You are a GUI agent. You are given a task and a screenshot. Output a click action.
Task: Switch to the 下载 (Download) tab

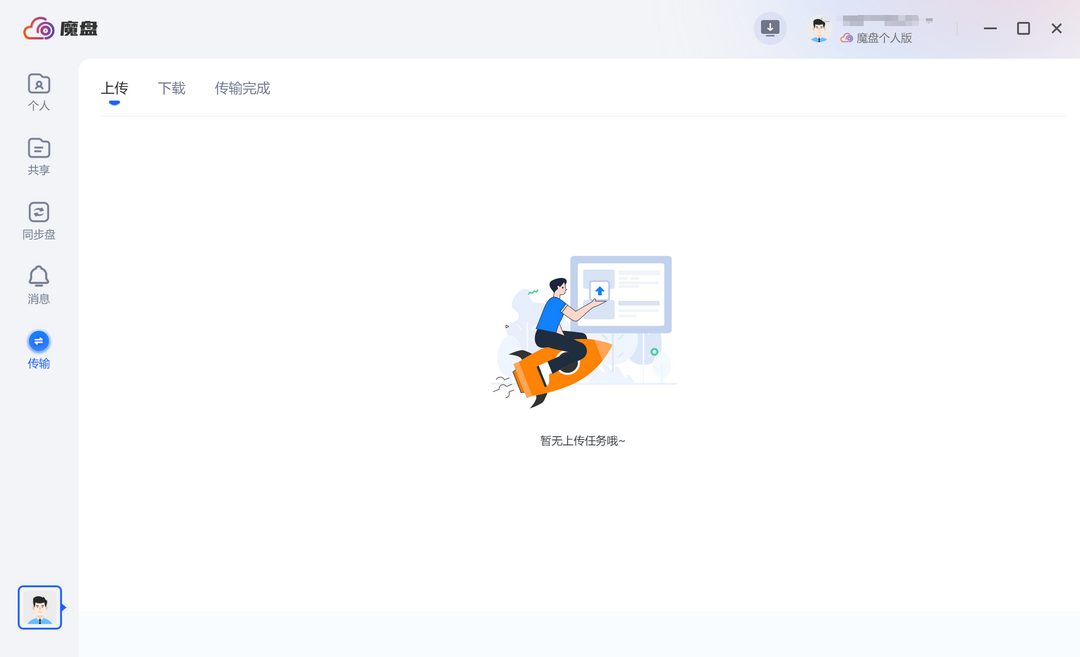coord(170,88)
